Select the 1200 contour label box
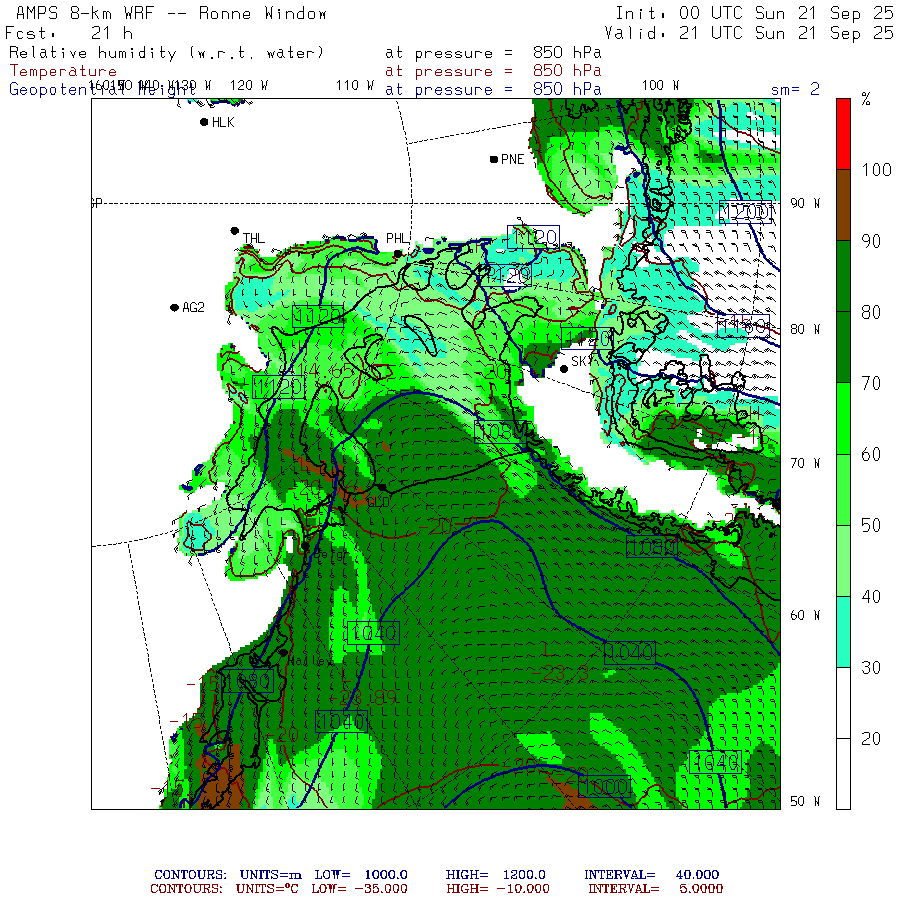 (746, 212)
